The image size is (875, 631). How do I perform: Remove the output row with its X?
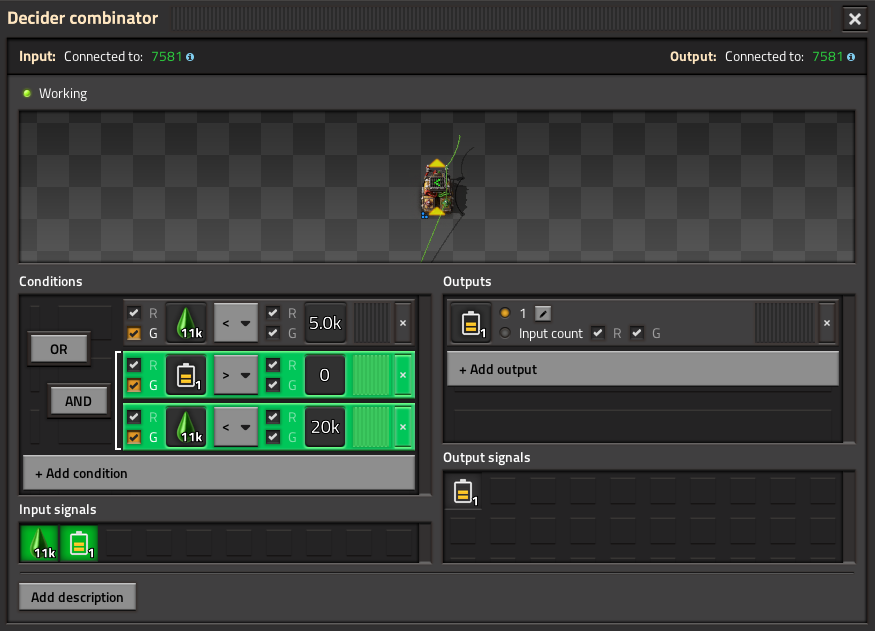click(827, 323)
